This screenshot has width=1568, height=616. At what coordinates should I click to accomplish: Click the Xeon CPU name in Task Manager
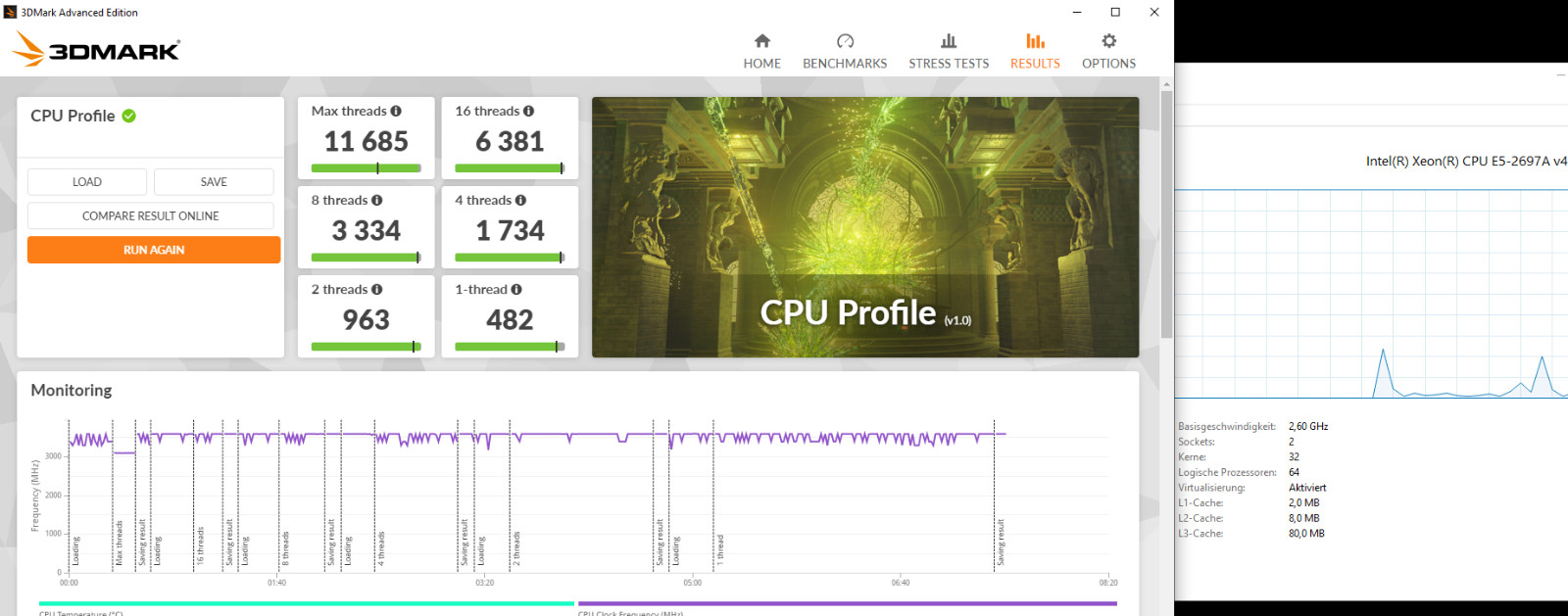(1466, 161)
